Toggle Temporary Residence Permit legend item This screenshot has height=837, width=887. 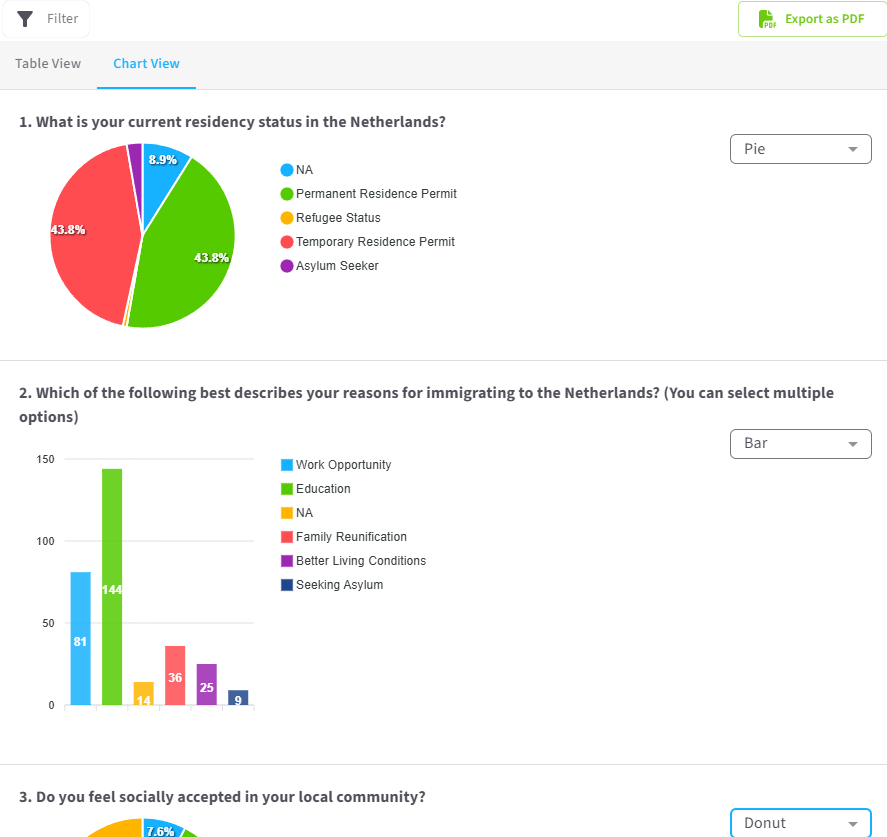(x=368, y=242)
